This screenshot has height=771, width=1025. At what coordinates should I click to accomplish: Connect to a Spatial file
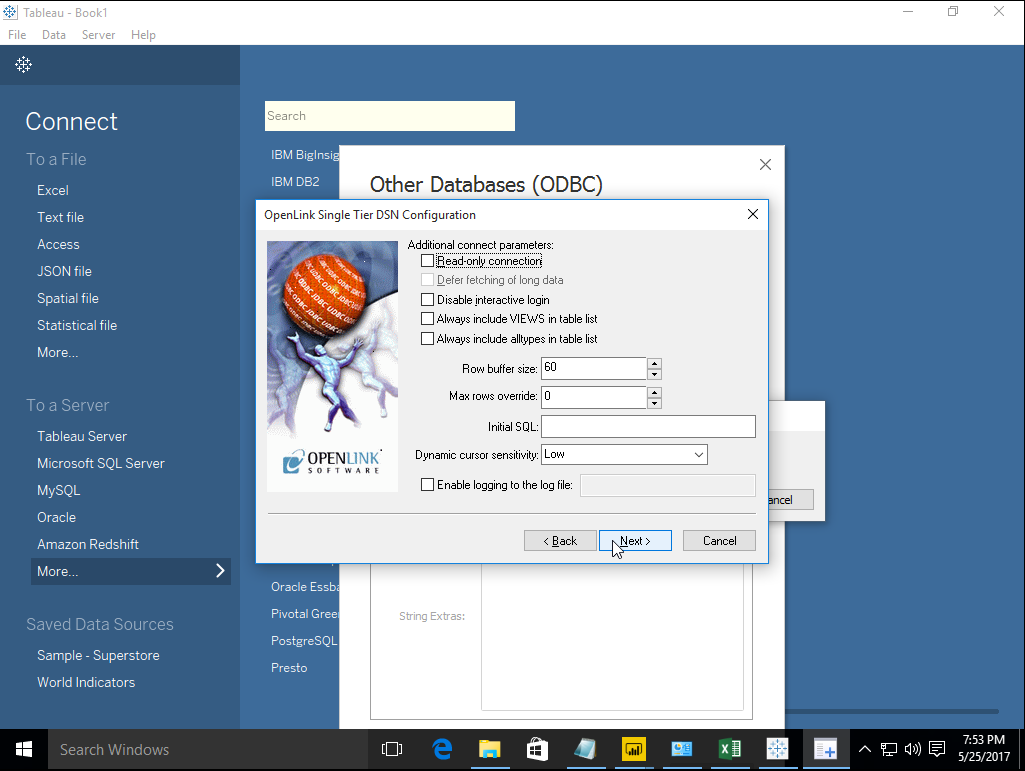67,298
